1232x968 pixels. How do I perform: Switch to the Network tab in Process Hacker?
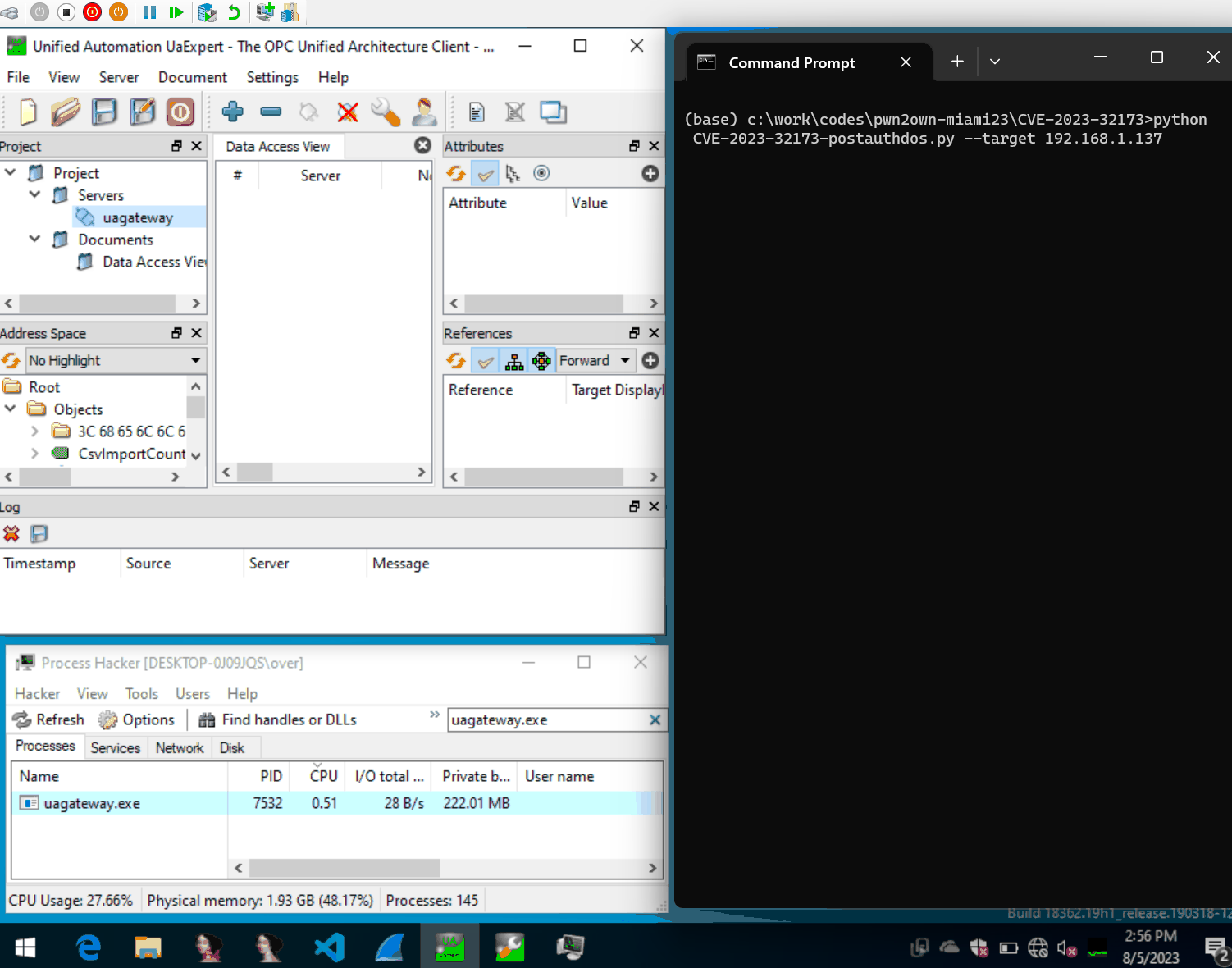click(x=180, y=748)
